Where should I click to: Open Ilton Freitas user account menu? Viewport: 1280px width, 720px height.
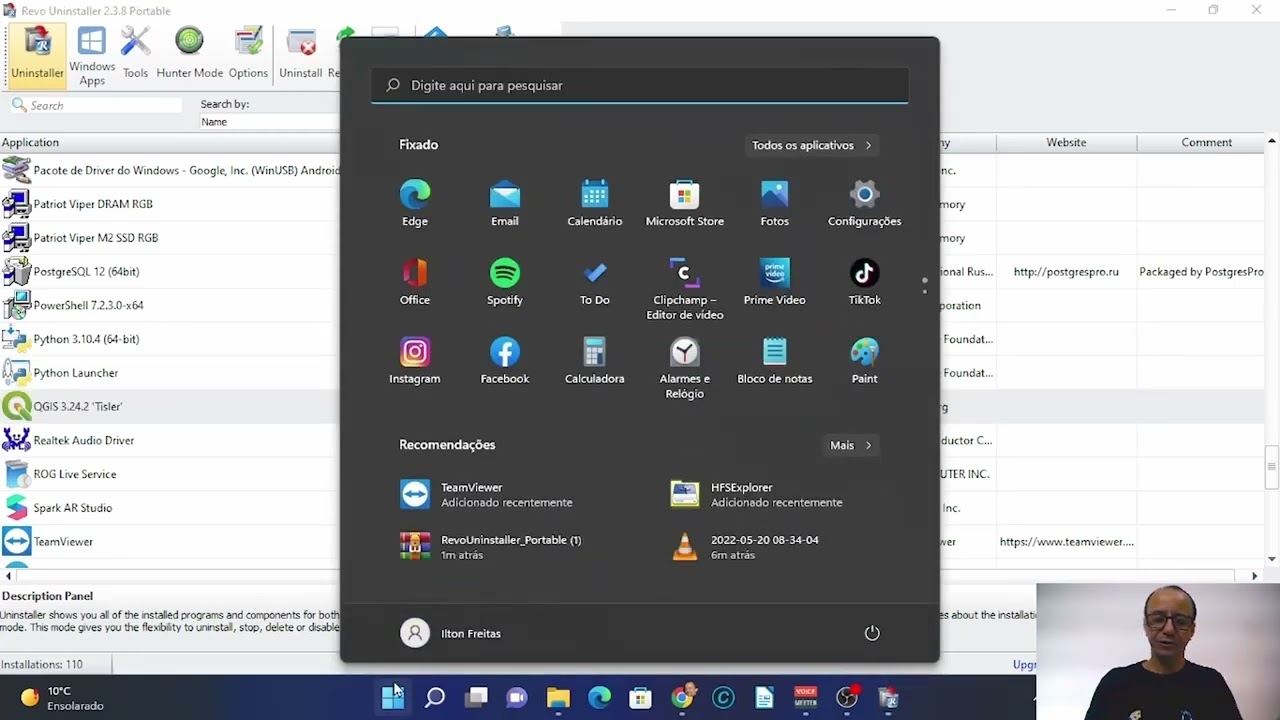click(451, 633)
